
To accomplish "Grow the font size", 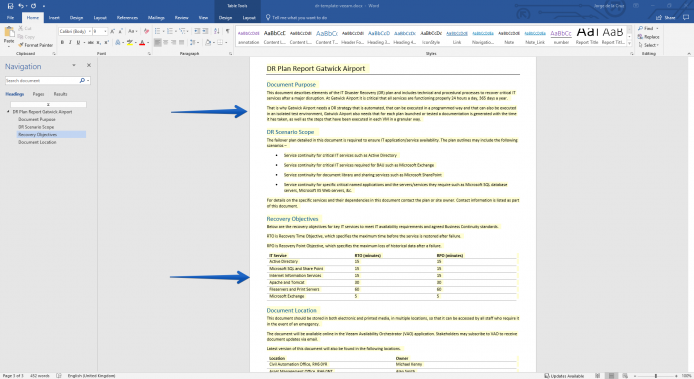I will coord(112,31).
